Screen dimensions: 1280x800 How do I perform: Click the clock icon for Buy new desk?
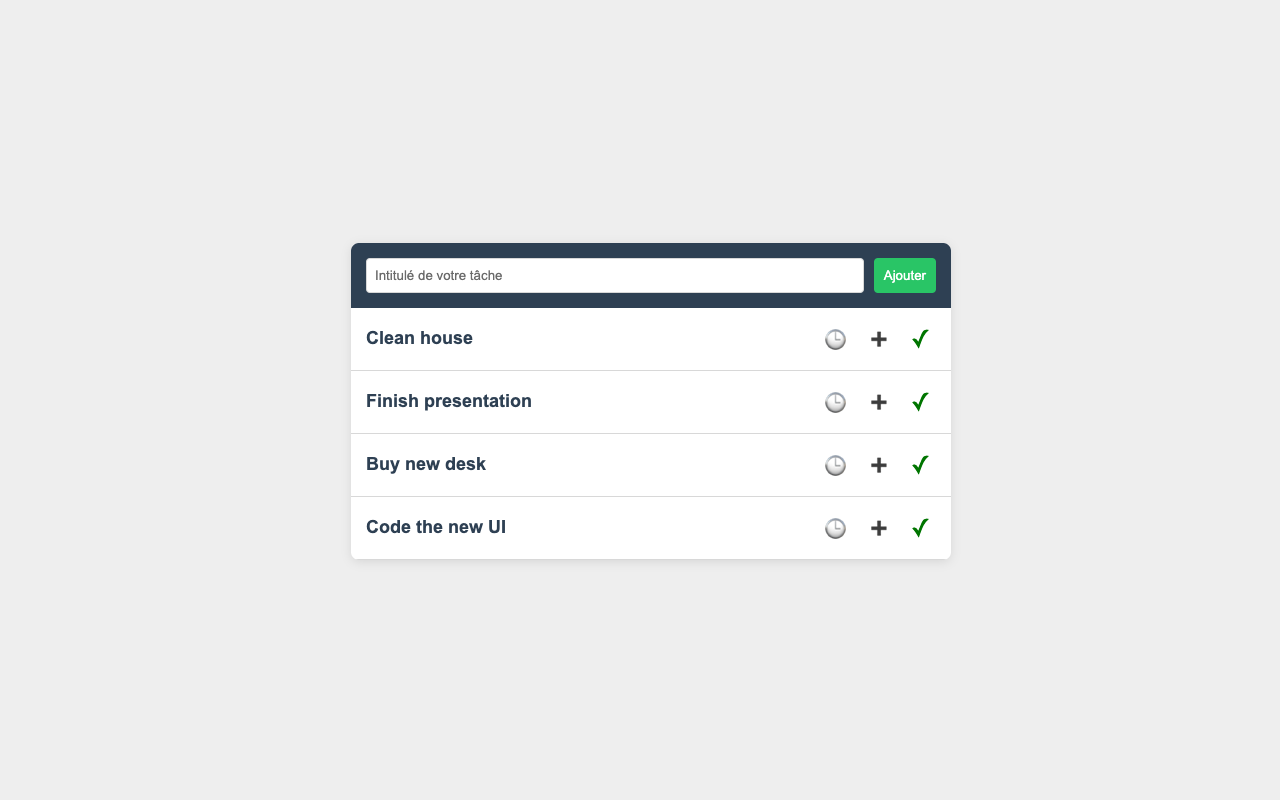tap(835, 465)
